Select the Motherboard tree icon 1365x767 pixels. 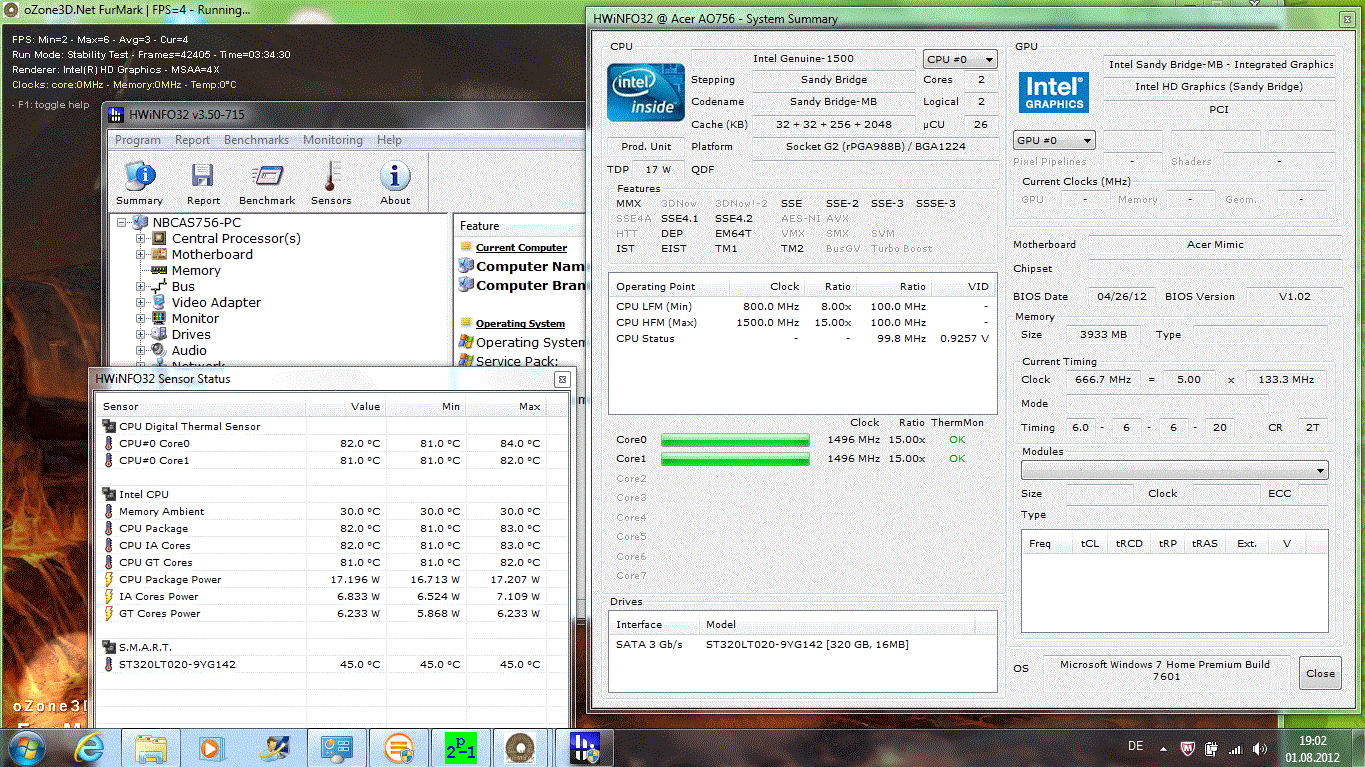click(158, 254)
